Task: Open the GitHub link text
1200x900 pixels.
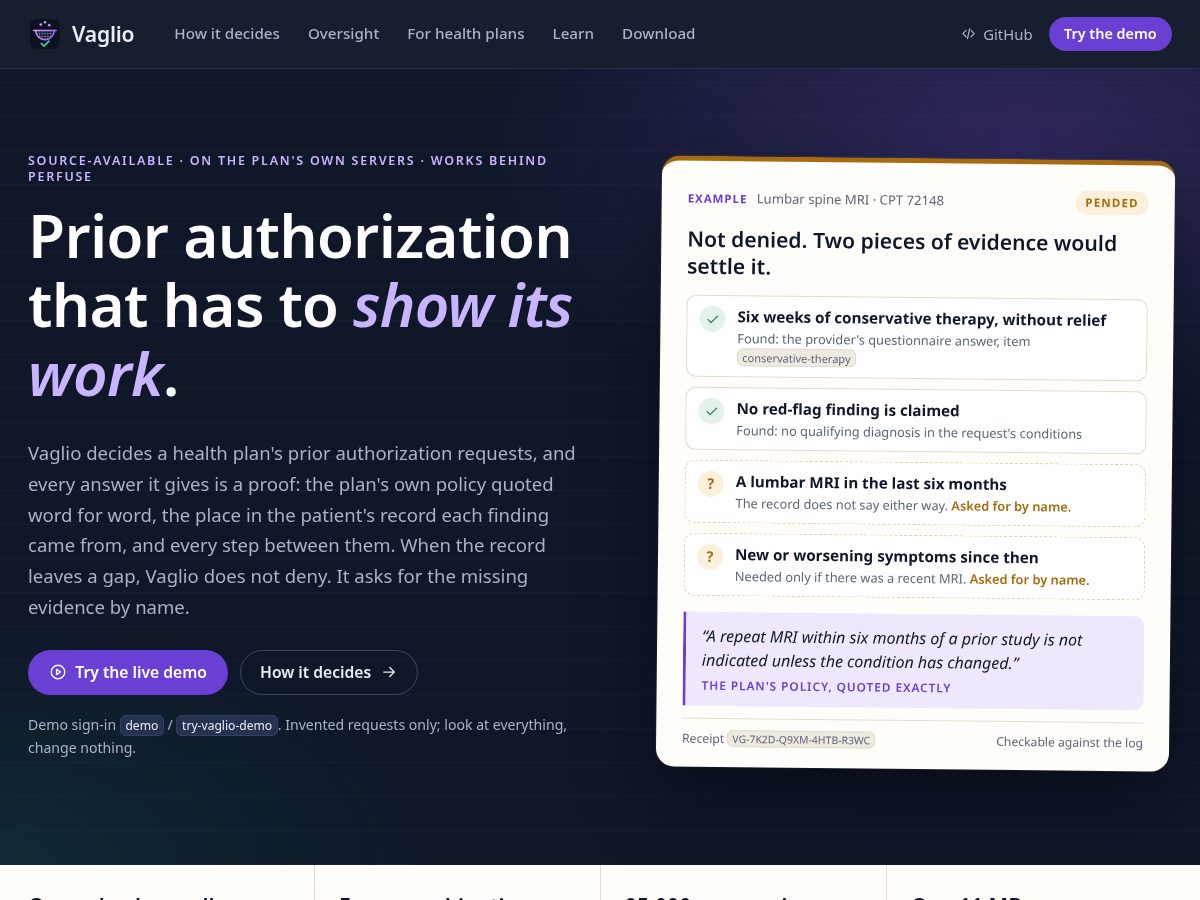Action: click(x=1007, y=34)
